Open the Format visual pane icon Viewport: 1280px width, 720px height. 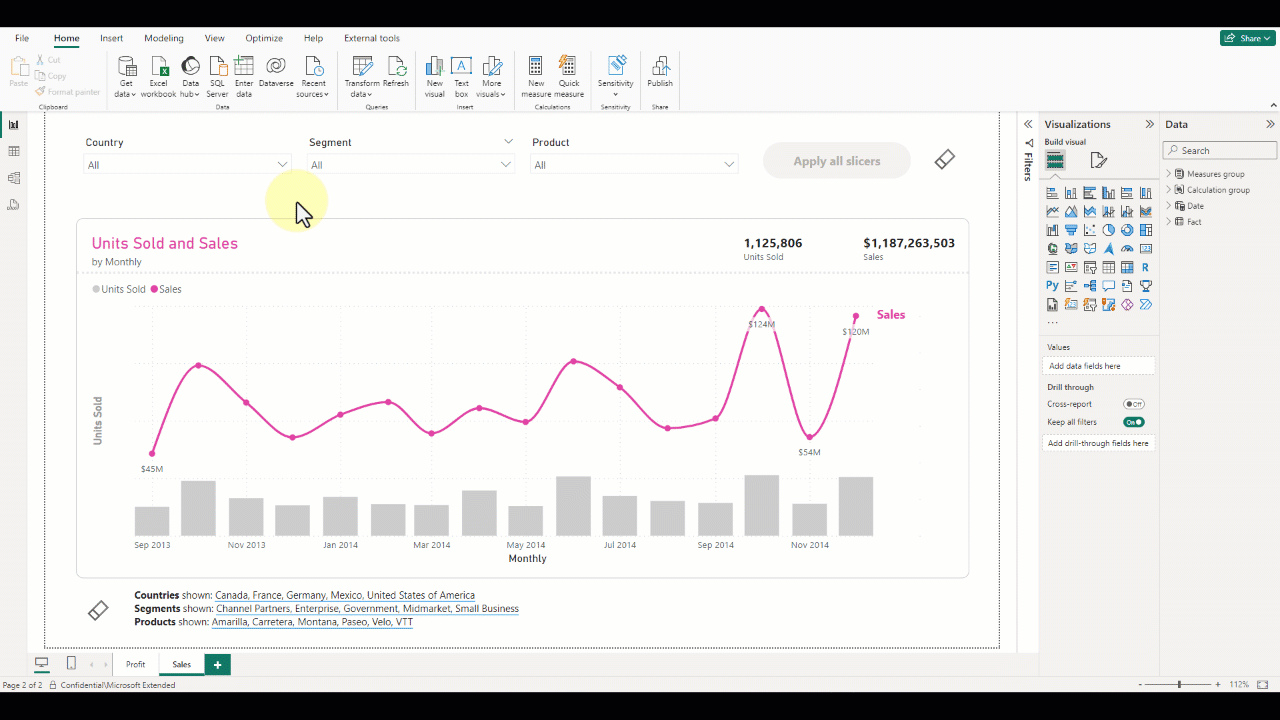1098,161
